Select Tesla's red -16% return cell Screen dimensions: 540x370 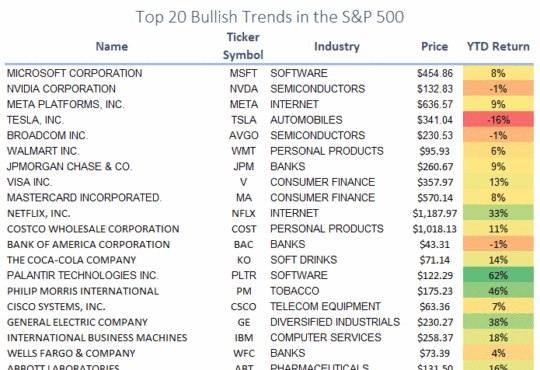(498, 120)
